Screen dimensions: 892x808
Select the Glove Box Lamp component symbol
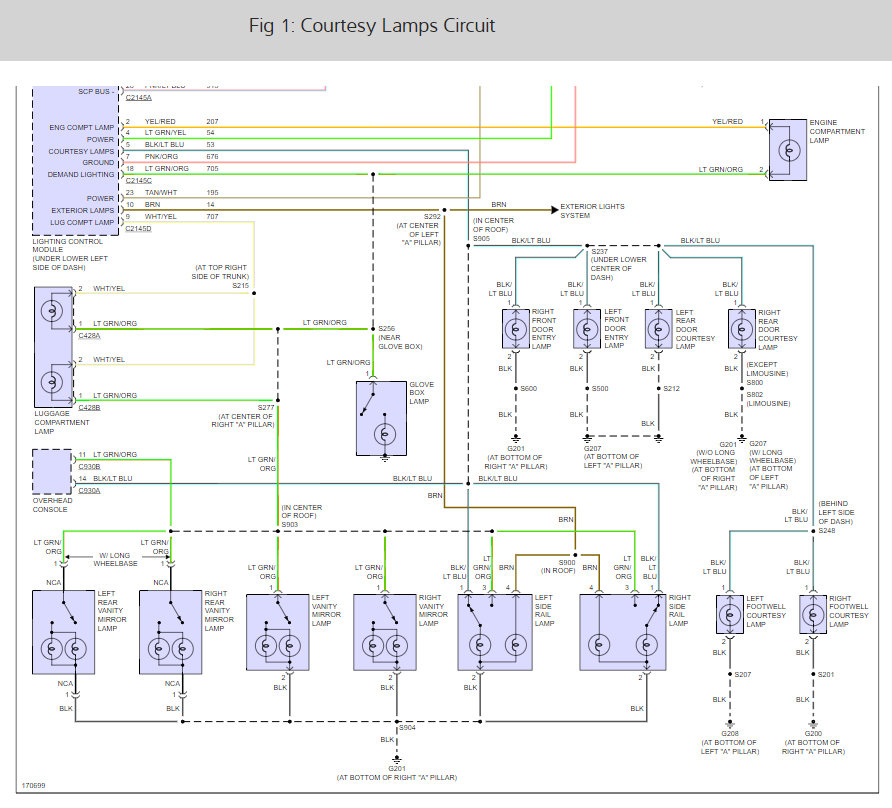coord(381,418)
